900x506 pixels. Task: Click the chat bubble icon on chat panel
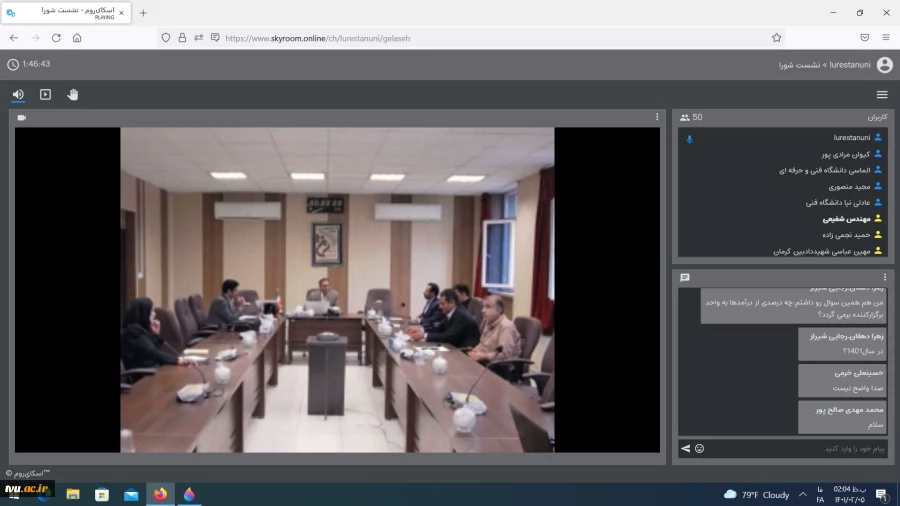(685, 278)
